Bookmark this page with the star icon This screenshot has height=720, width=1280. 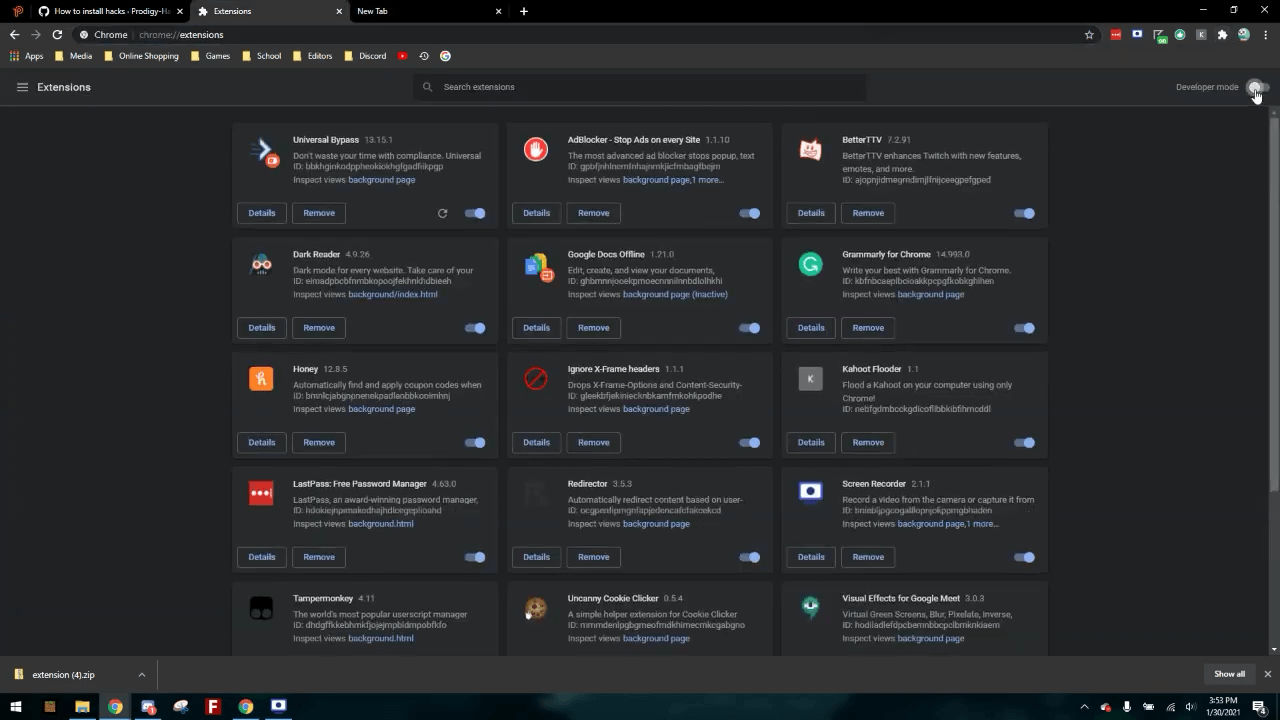pyautogui.click(x=1089, y=34)
